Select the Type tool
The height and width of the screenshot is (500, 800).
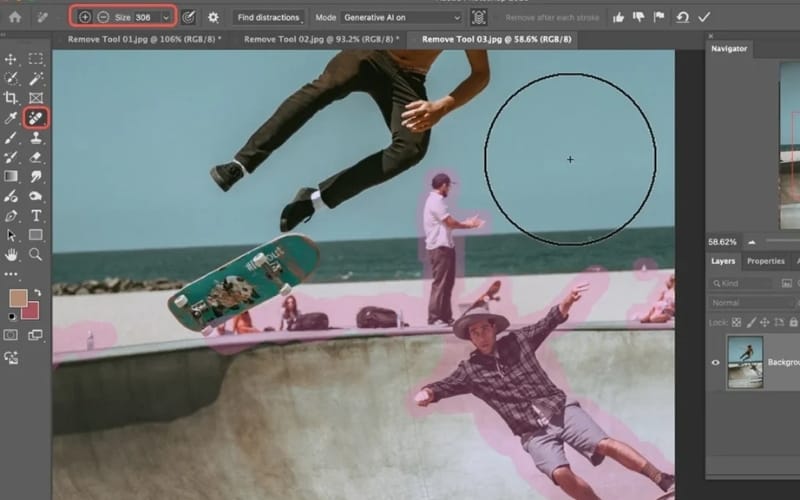pos(36,216)
